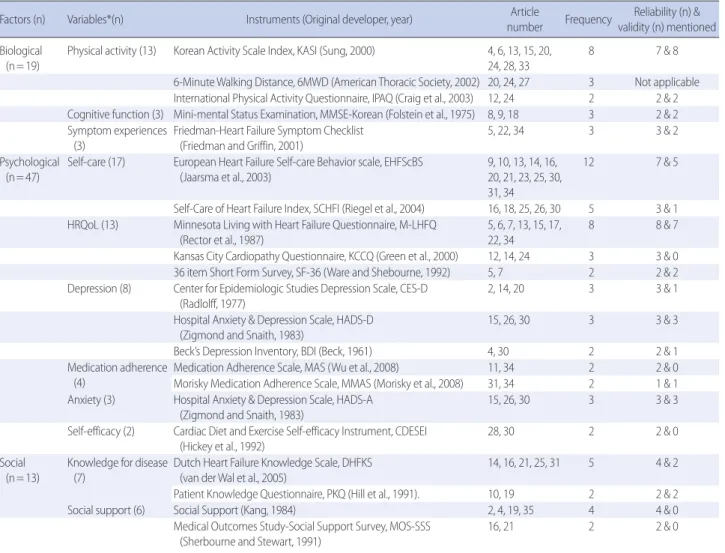The height and width of the screenshot is (553, 725).
Task: Click the "Article number" column header
Action: click(524, 19)
